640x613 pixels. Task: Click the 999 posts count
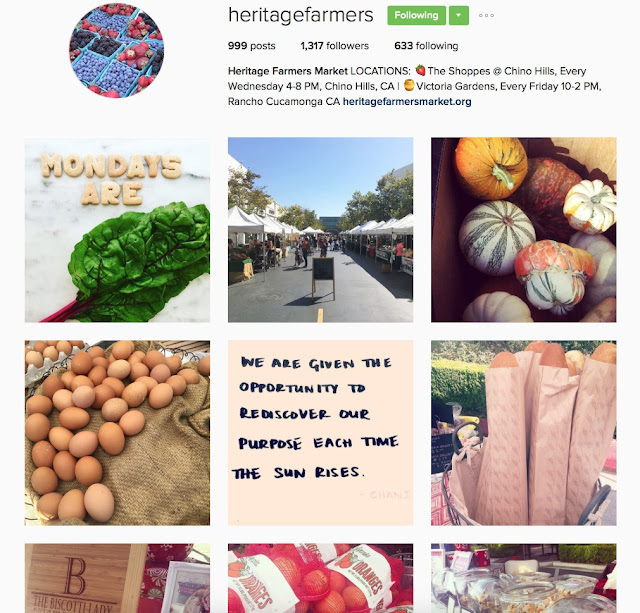(251, 46)
